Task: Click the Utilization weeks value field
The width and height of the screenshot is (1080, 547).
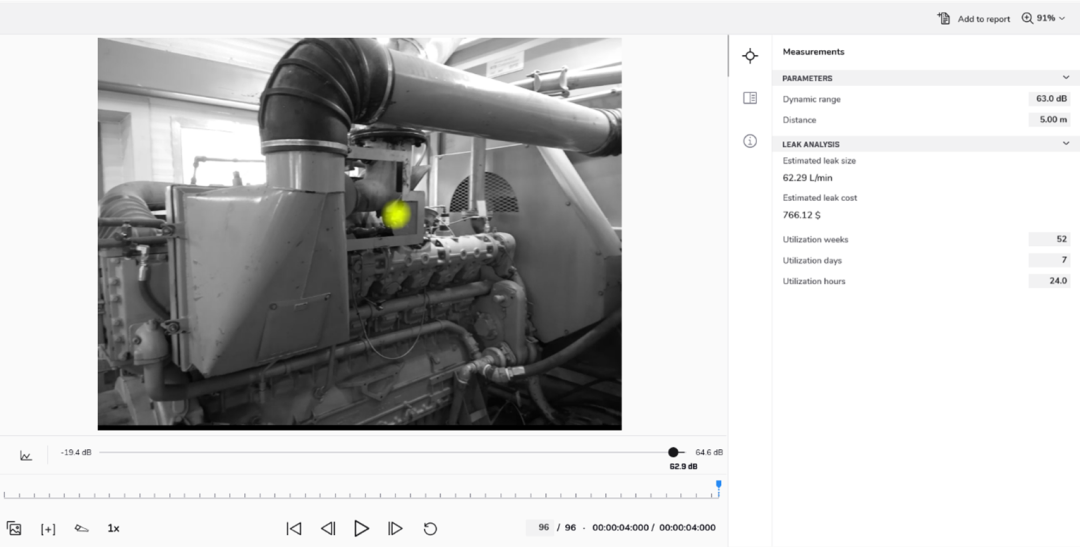Action: point(1049,240)
